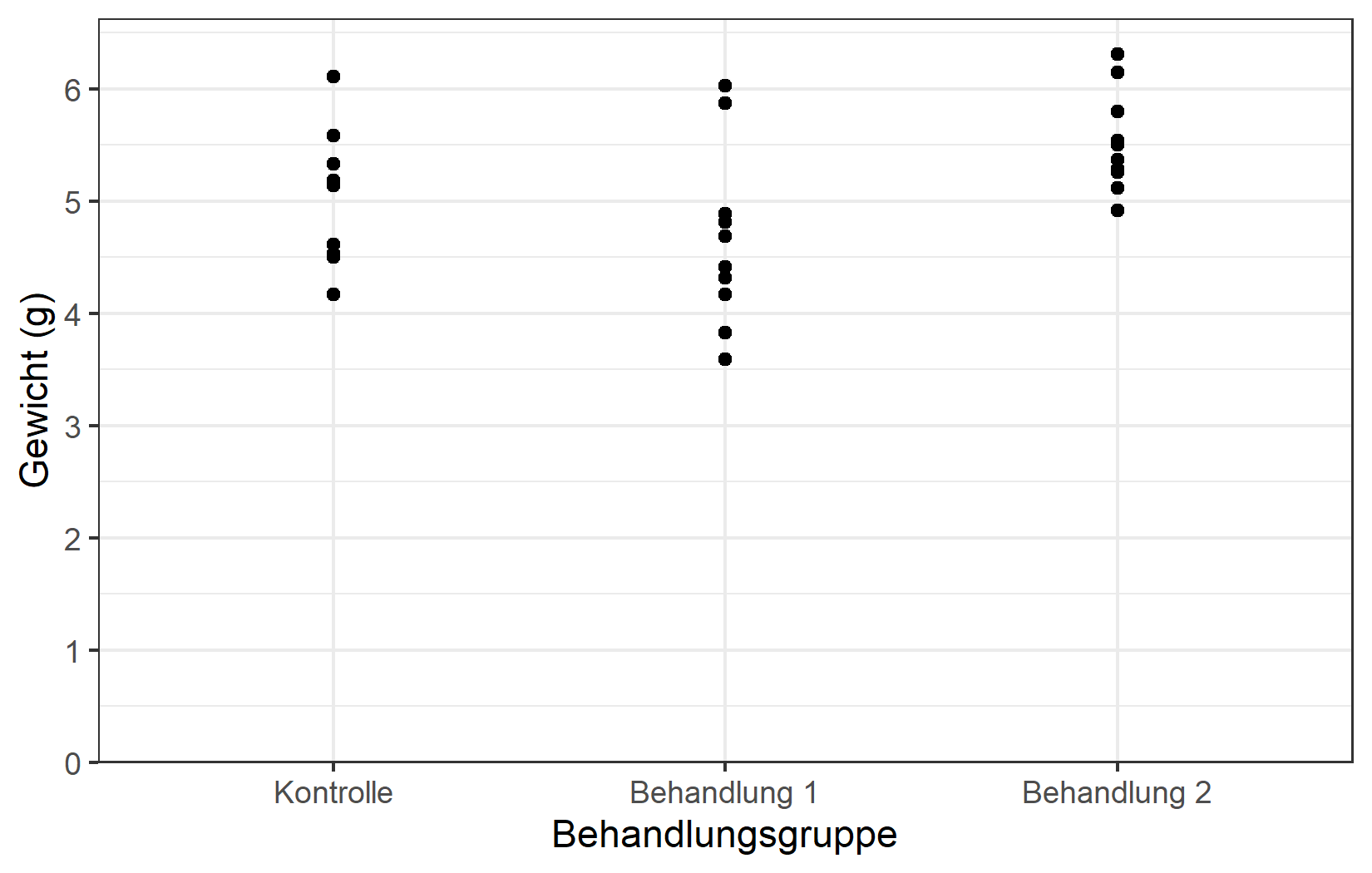Click the y-axis tick label 5
Image resolution: width=1372 pixels, height=873 pixels.
click(73, 202)
